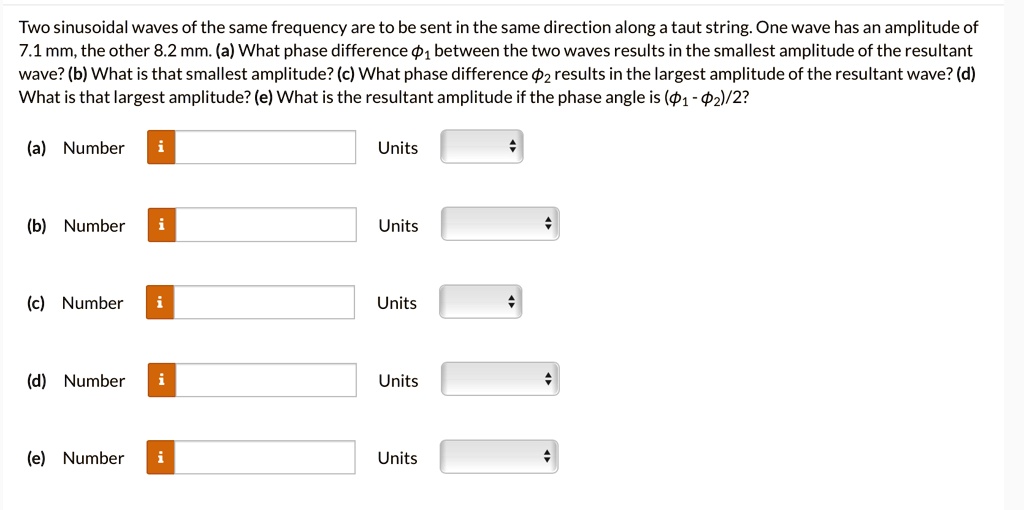This screenshot has height=510, width=1024.
Task: Click the orange info icon for part (a)
Action: [161, 148]
